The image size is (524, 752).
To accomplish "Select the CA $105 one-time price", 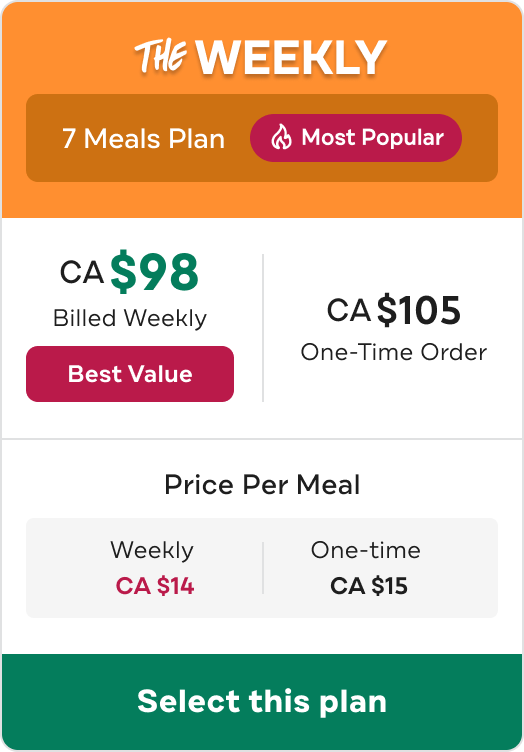I will 394,310.
